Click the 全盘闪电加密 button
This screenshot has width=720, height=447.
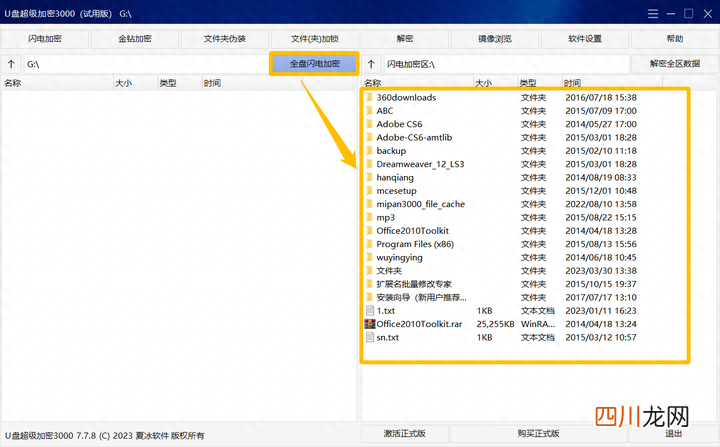(315, 63)
